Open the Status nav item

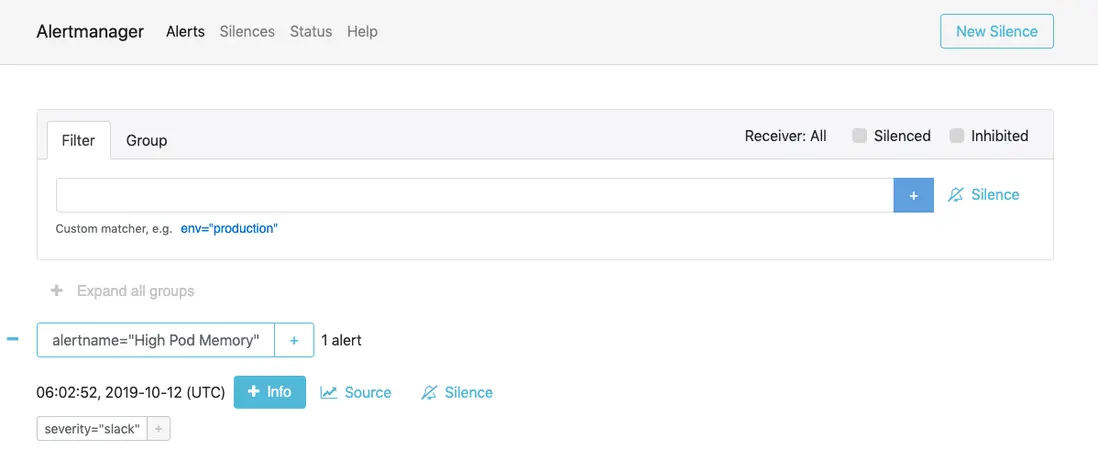[x=311, y=32]
